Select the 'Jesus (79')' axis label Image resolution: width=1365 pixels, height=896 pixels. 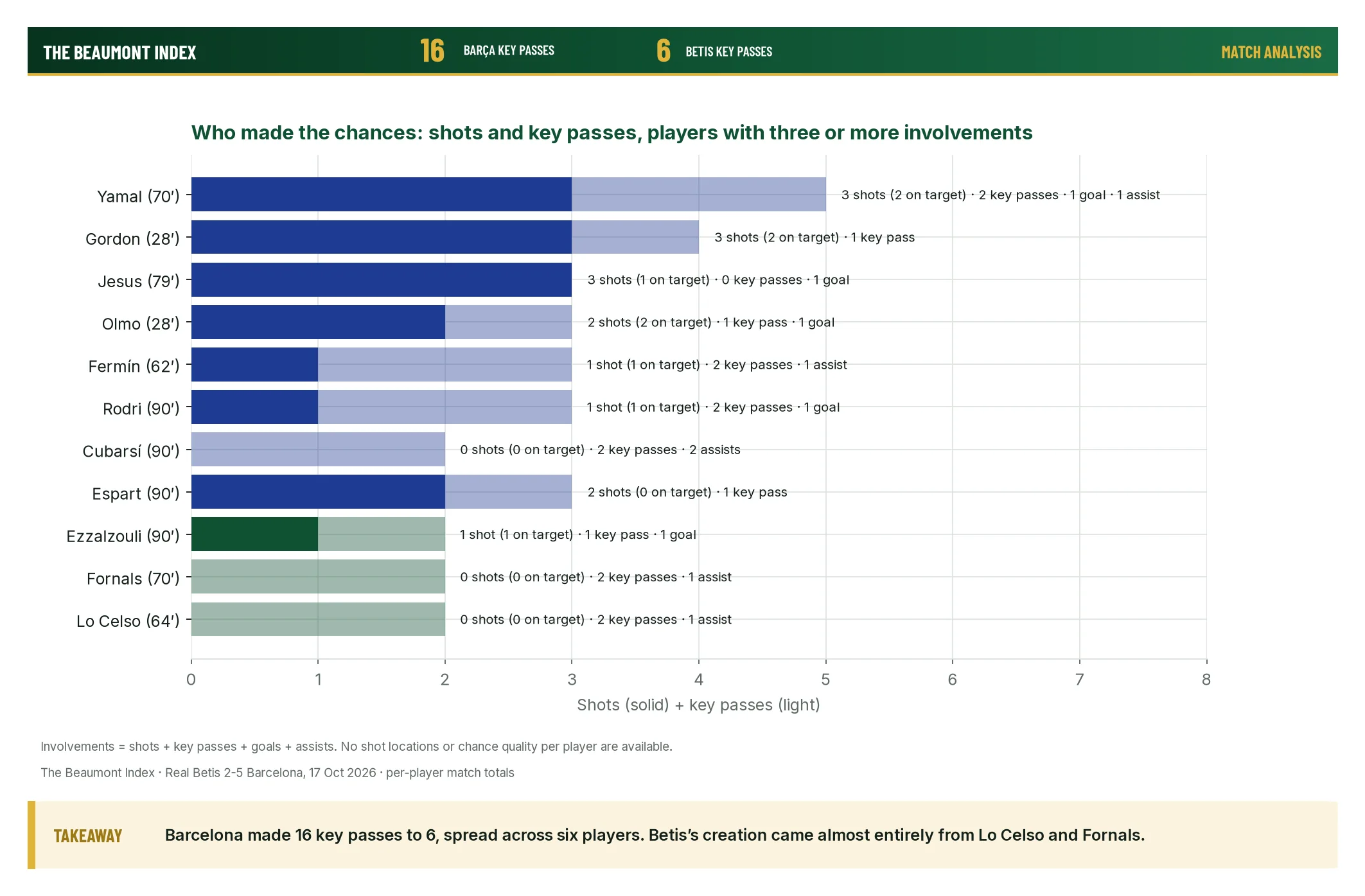139,281
